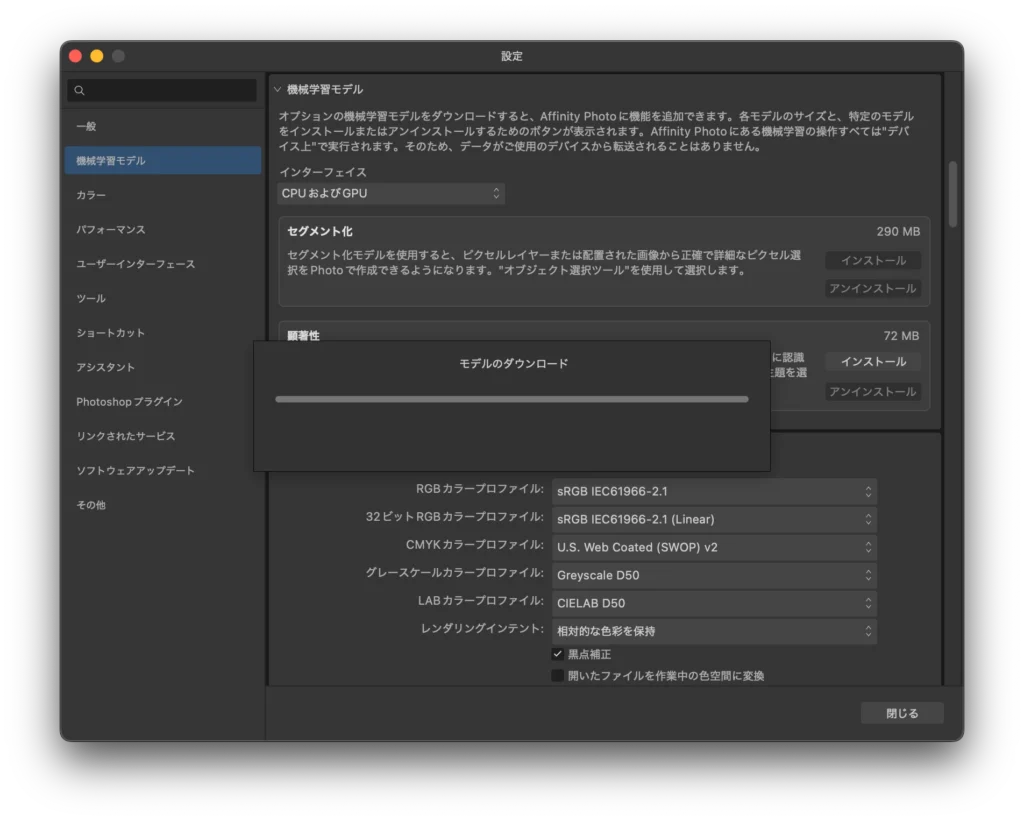Open the RGB カラープロファイル dropdown
The height and width of the screenshot is (821, 1024).
714,491
